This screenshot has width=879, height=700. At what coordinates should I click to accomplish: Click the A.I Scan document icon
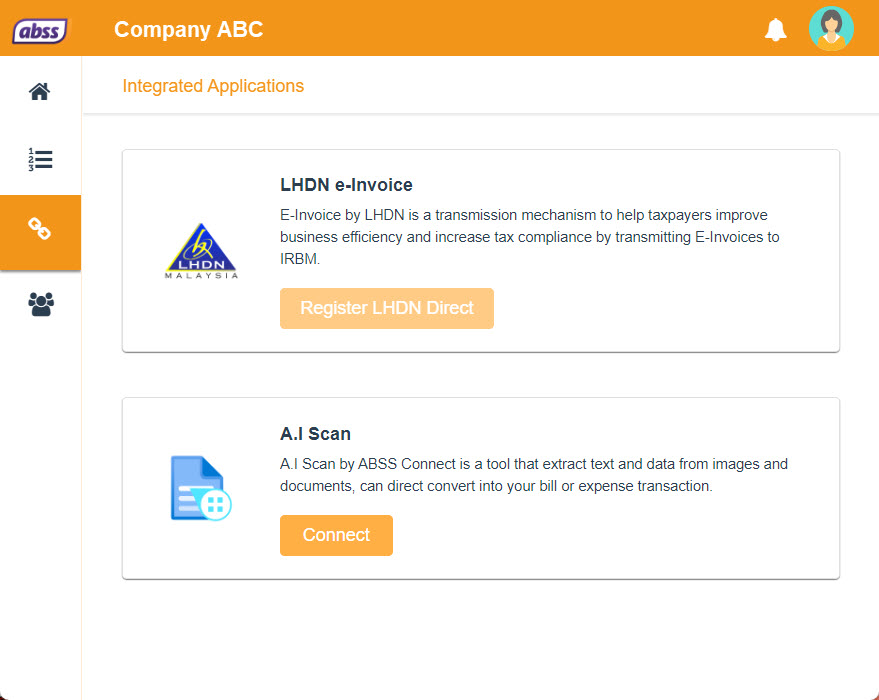200,488
